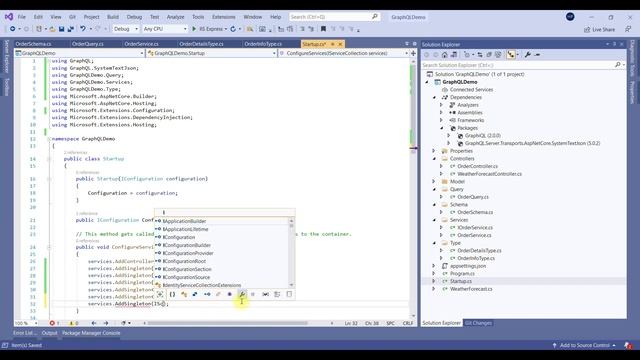
Task: Toggle highlighted Track Active Item icon in Solution Explorer
Action: coord(511,55)
